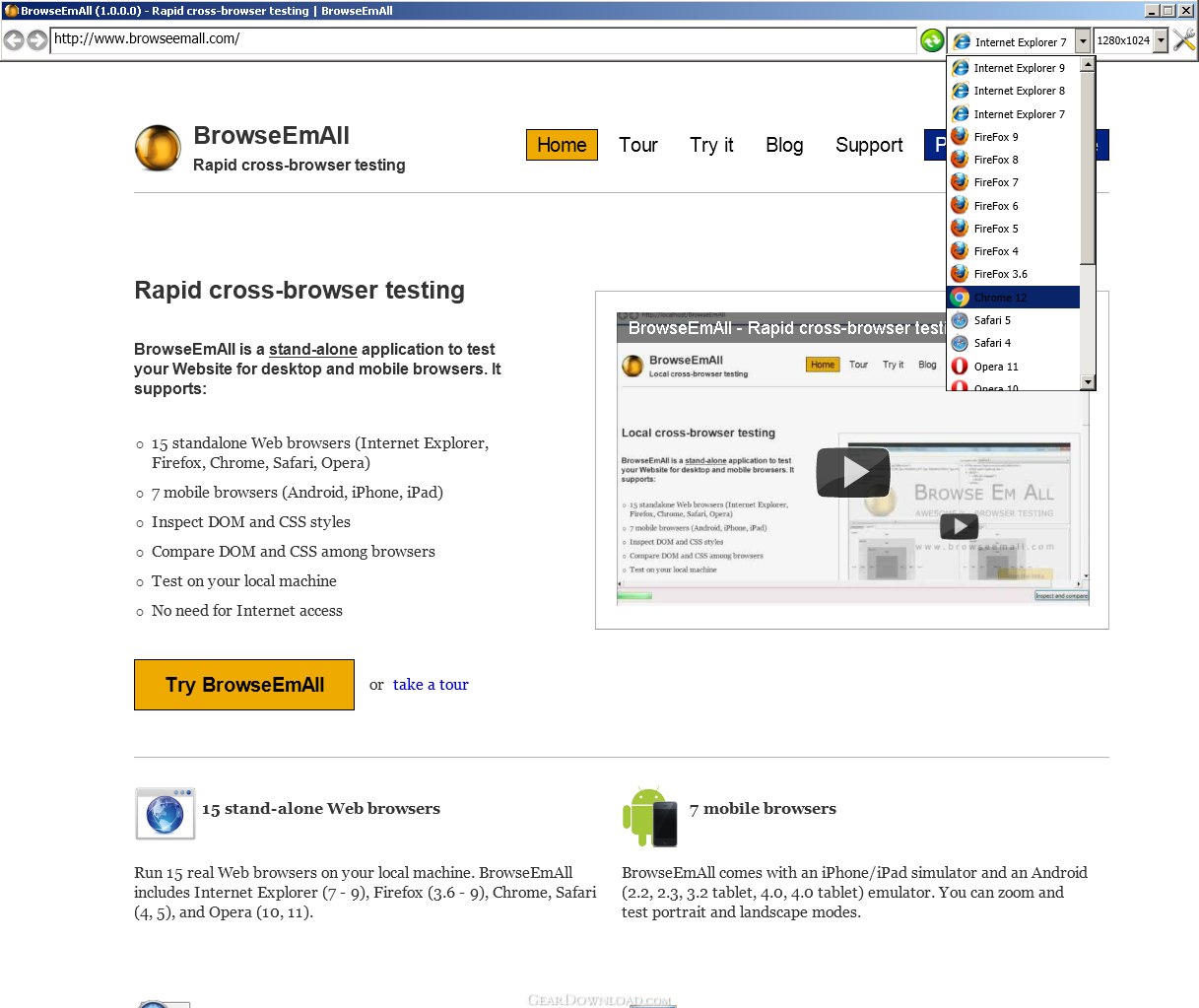Select FireFox 7 browser entry
This screenshot has height=1008, width=1199.
(1013, 182)
